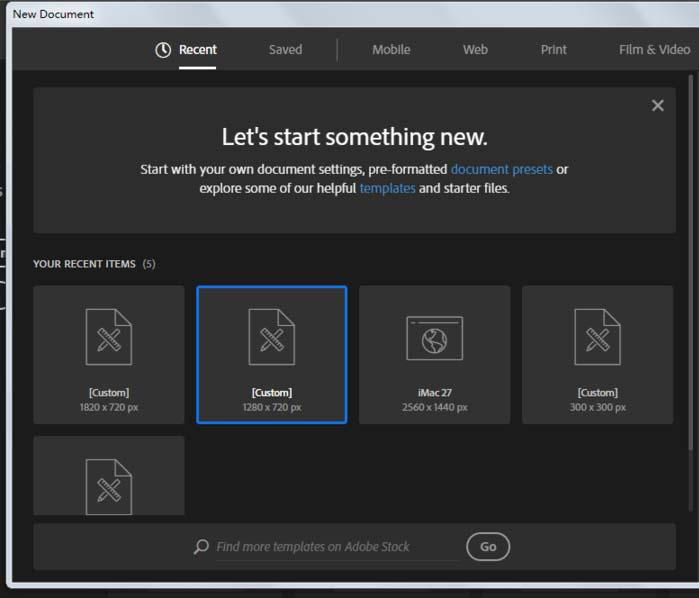Follow the 'document presets' link
699x598 pixels.
(502, 169)
